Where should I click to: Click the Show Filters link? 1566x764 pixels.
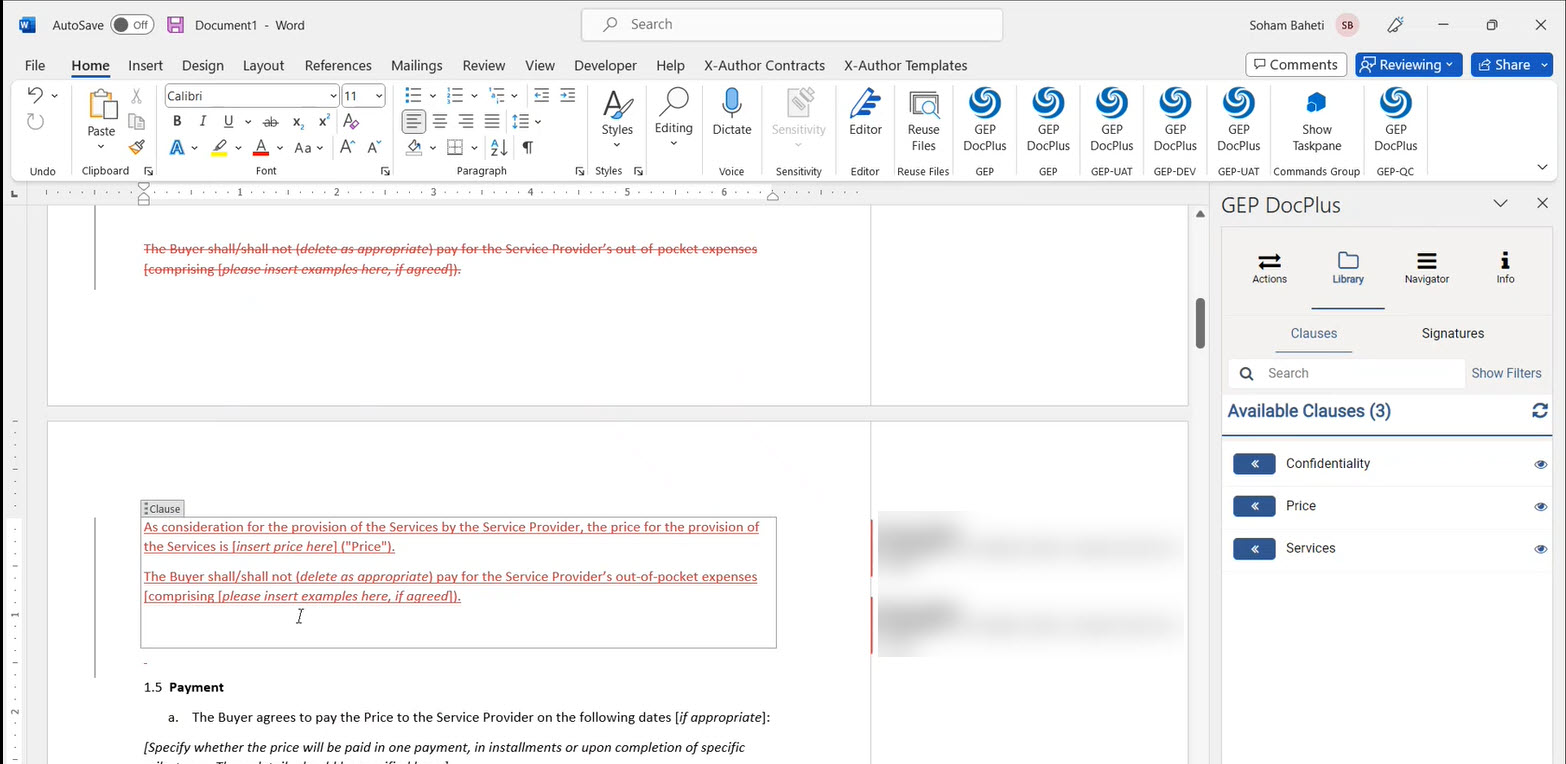1506,373
